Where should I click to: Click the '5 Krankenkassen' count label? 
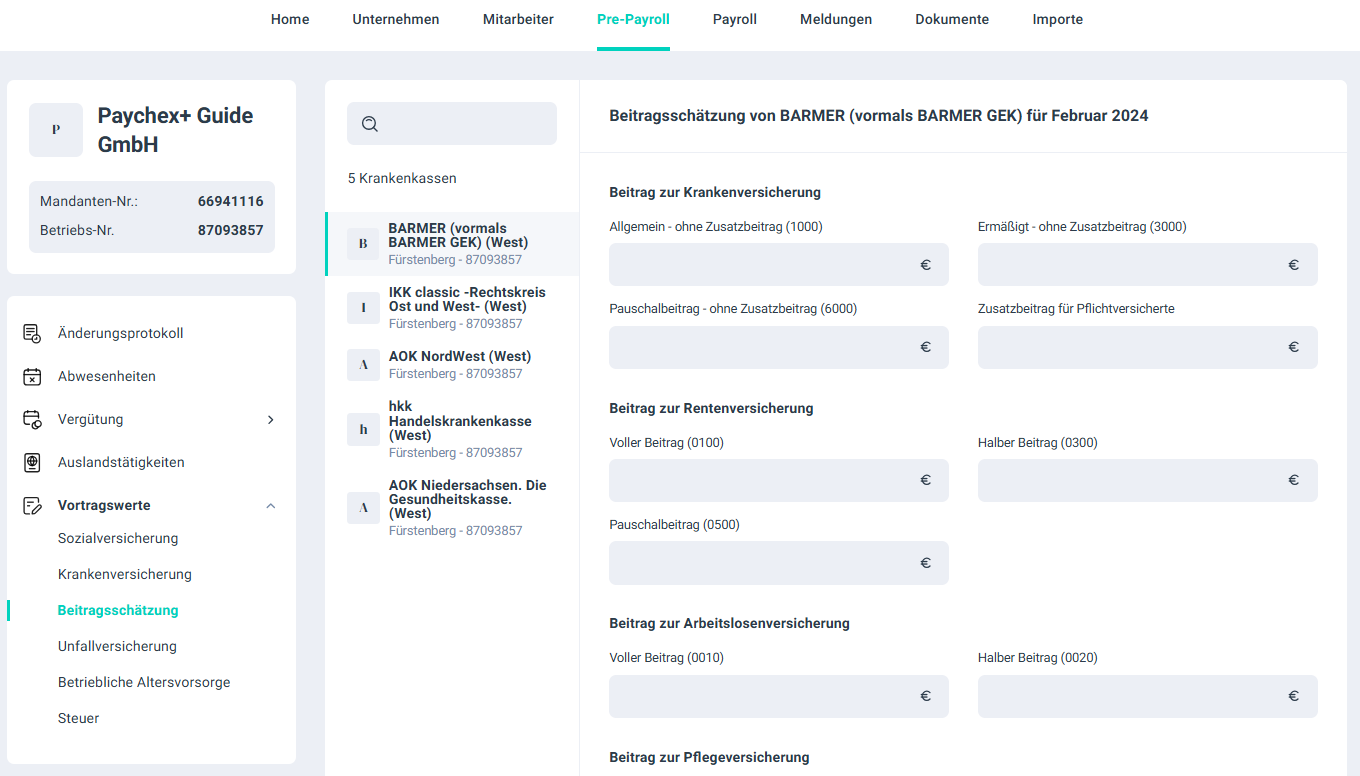(402, 178)
